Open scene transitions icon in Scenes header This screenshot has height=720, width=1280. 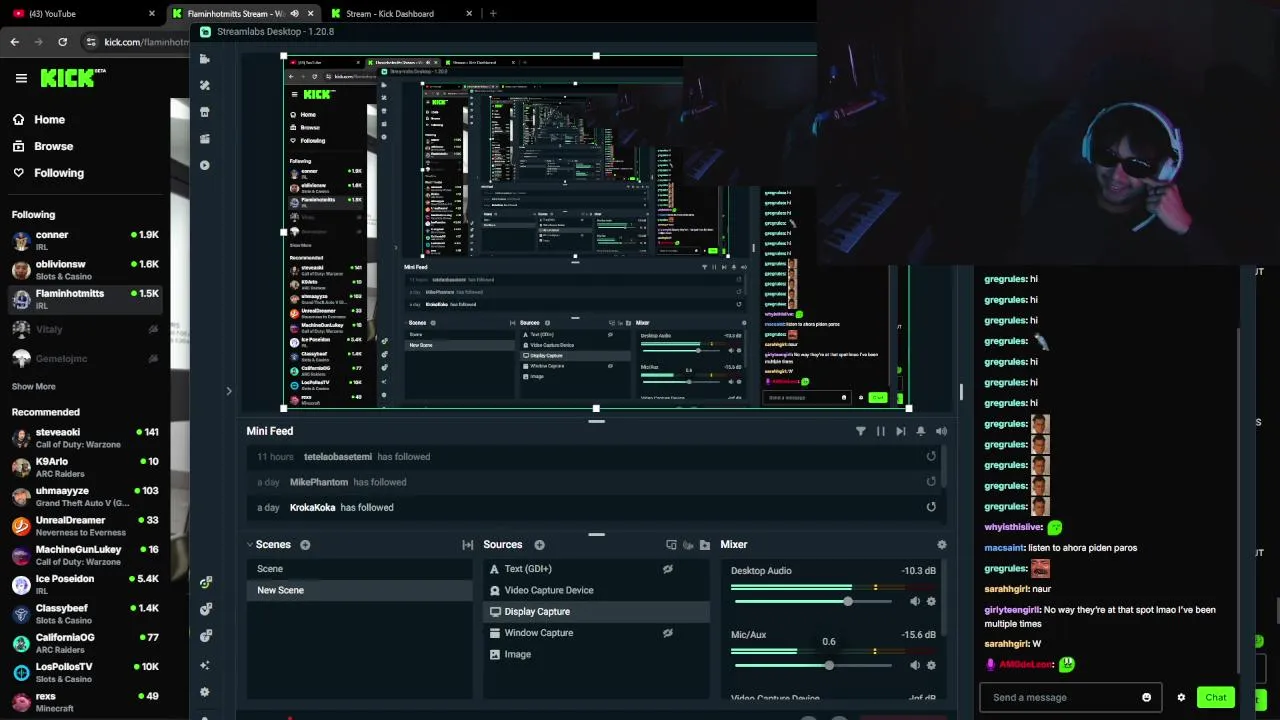tap(467, 545)
